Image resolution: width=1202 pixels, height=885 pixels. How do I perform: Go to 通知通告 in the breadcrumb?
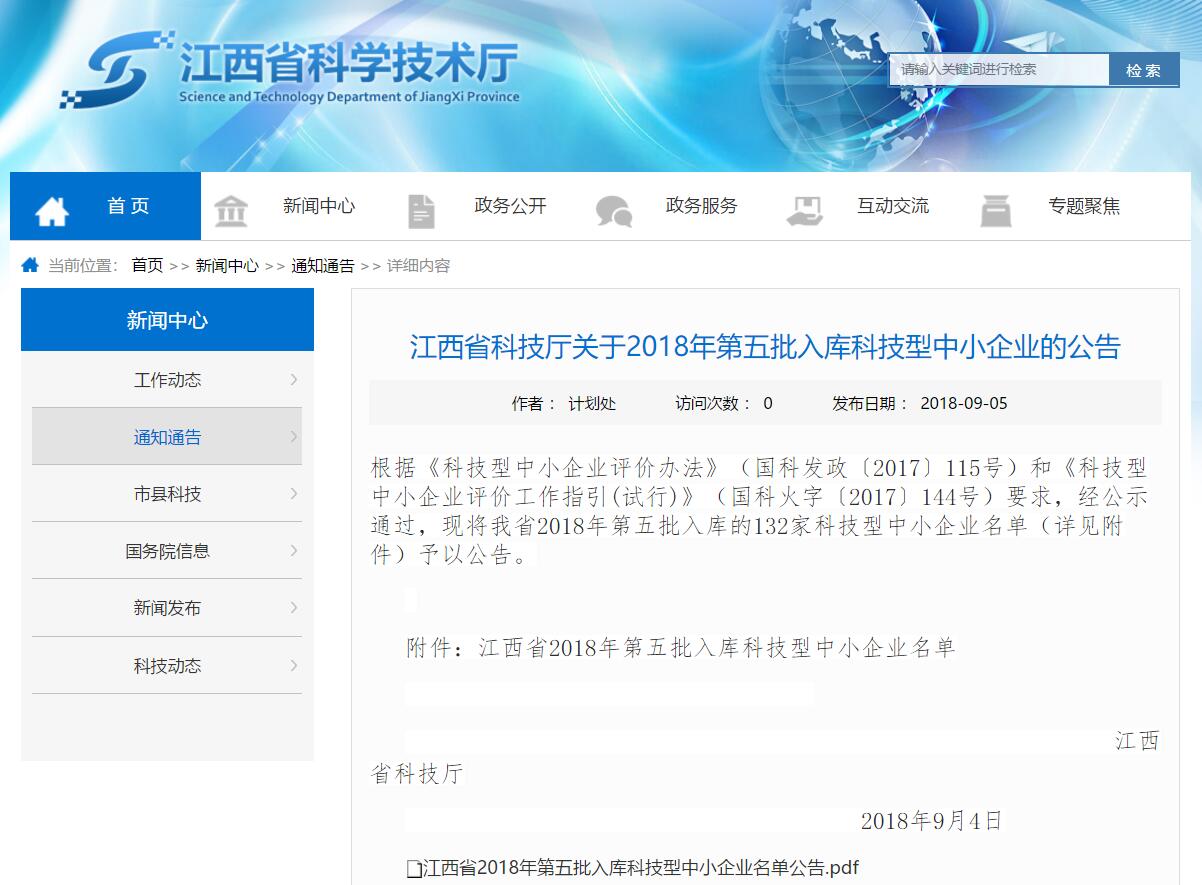coord(323,265)
